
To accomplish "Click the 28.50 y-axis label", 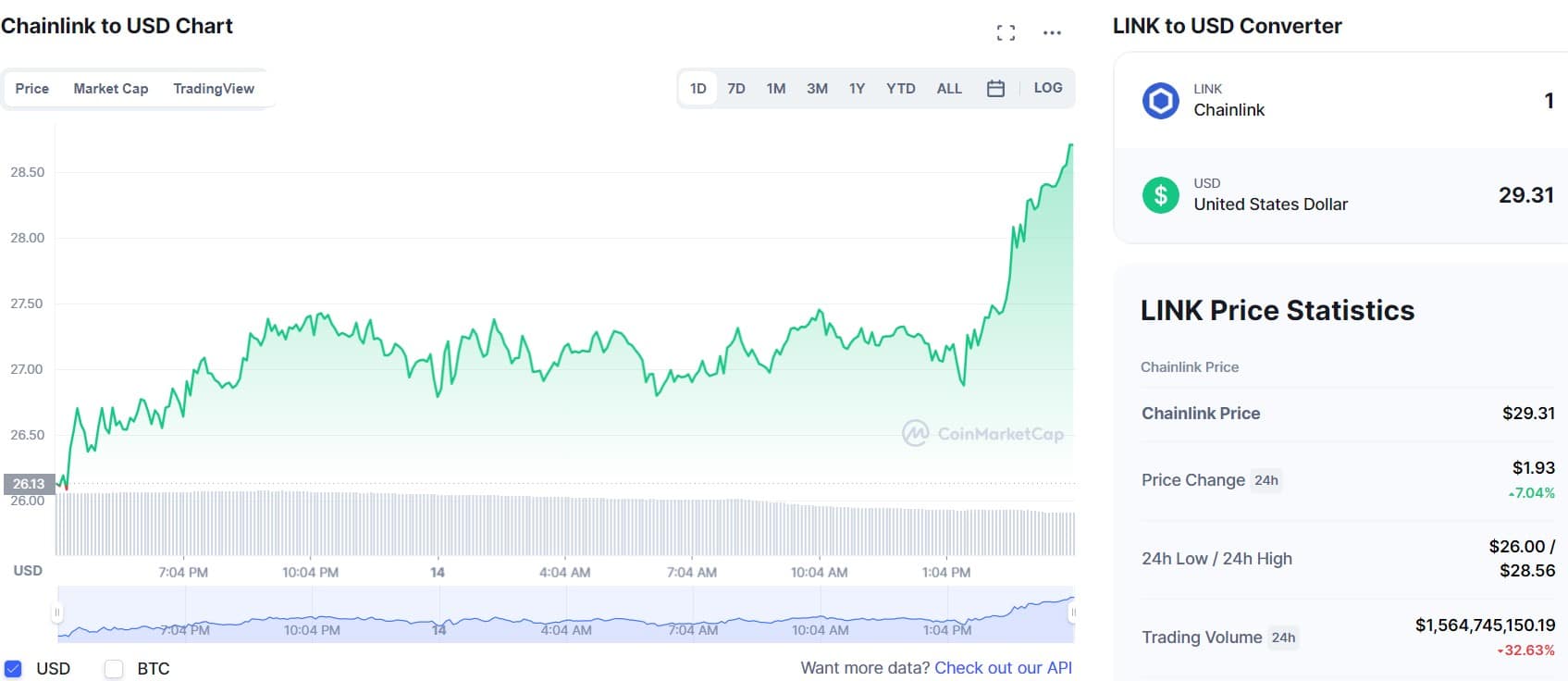I will (x=27, y=172).
